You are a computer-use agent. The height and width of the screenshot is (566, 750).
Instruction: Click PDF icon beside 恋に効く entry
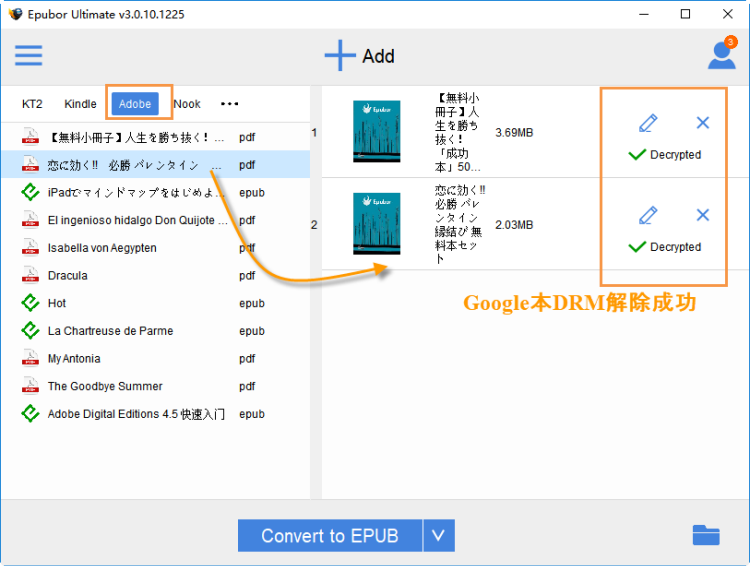tap(30, 164)
